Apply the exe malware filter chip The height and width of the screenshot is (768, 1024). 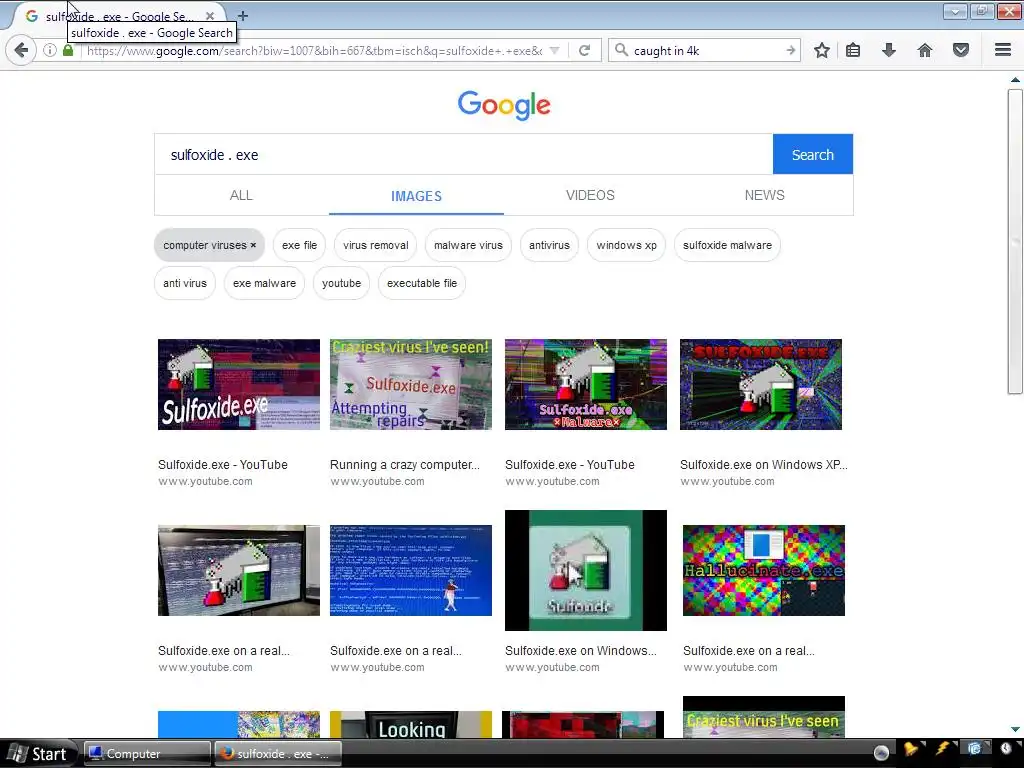click(x=264, y=283)
